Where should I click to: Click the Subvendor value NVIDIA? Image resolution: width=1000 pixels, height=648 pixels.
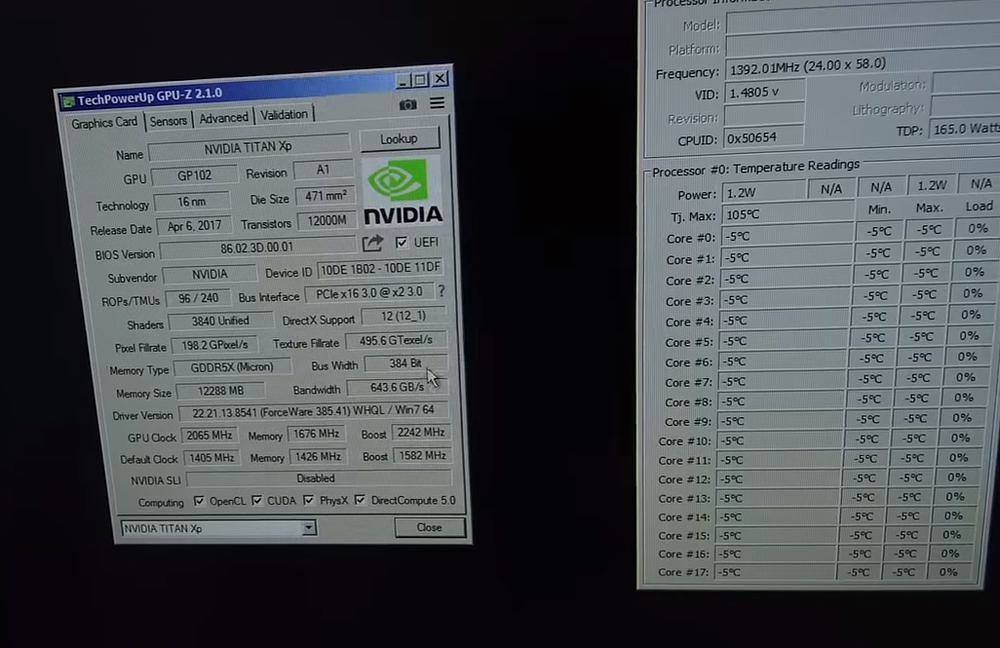click(210, 274)
